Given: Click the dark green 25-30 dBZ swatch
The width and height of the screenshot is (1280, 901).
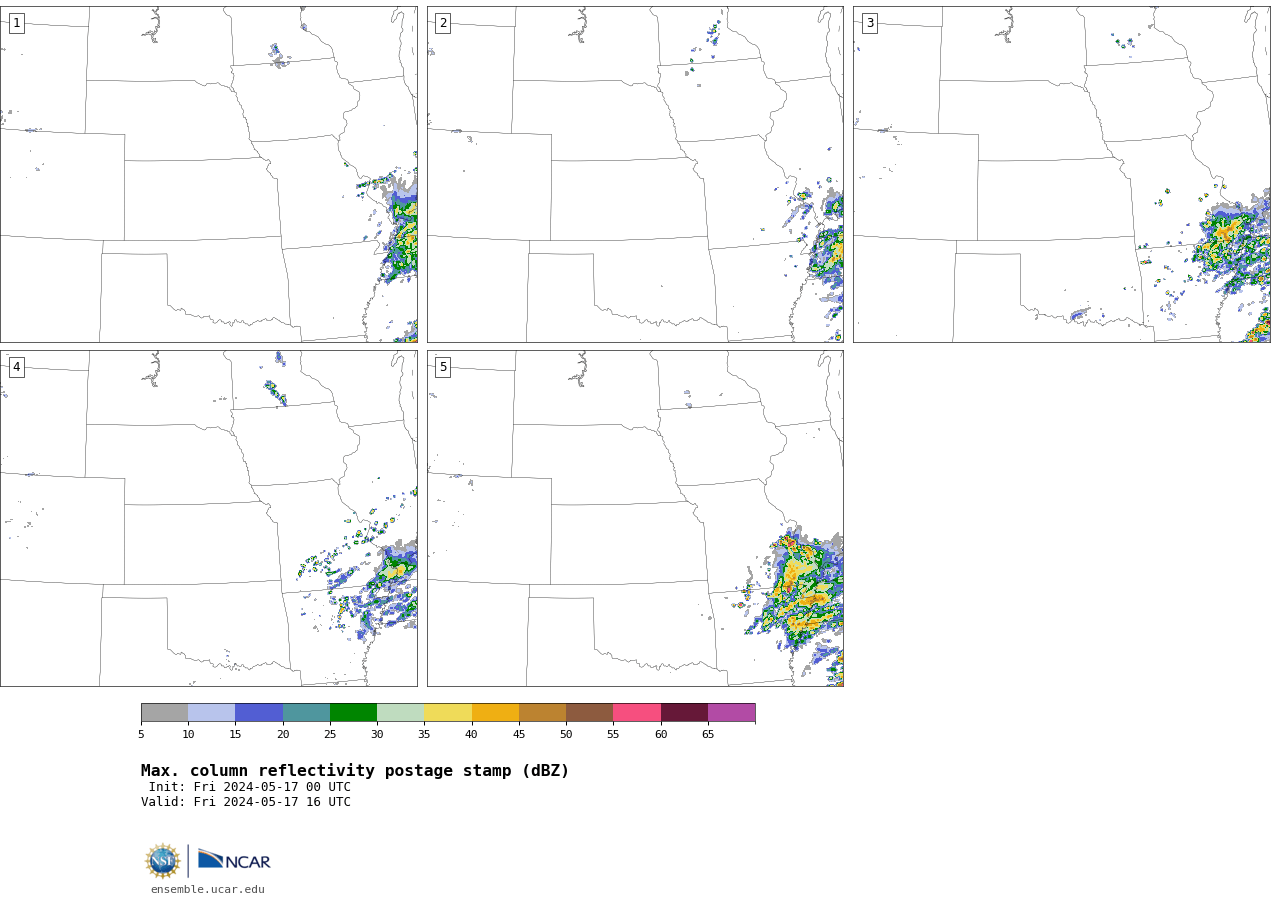Looking at the screenshot, I should click(x=353, y=712).
